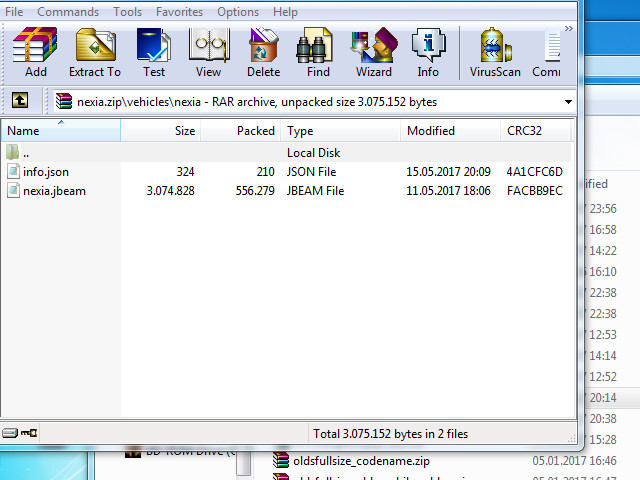Viewport: 640px width, 480px height.
Task: Sort by the Name column header
Action: (x=61, y=131)
